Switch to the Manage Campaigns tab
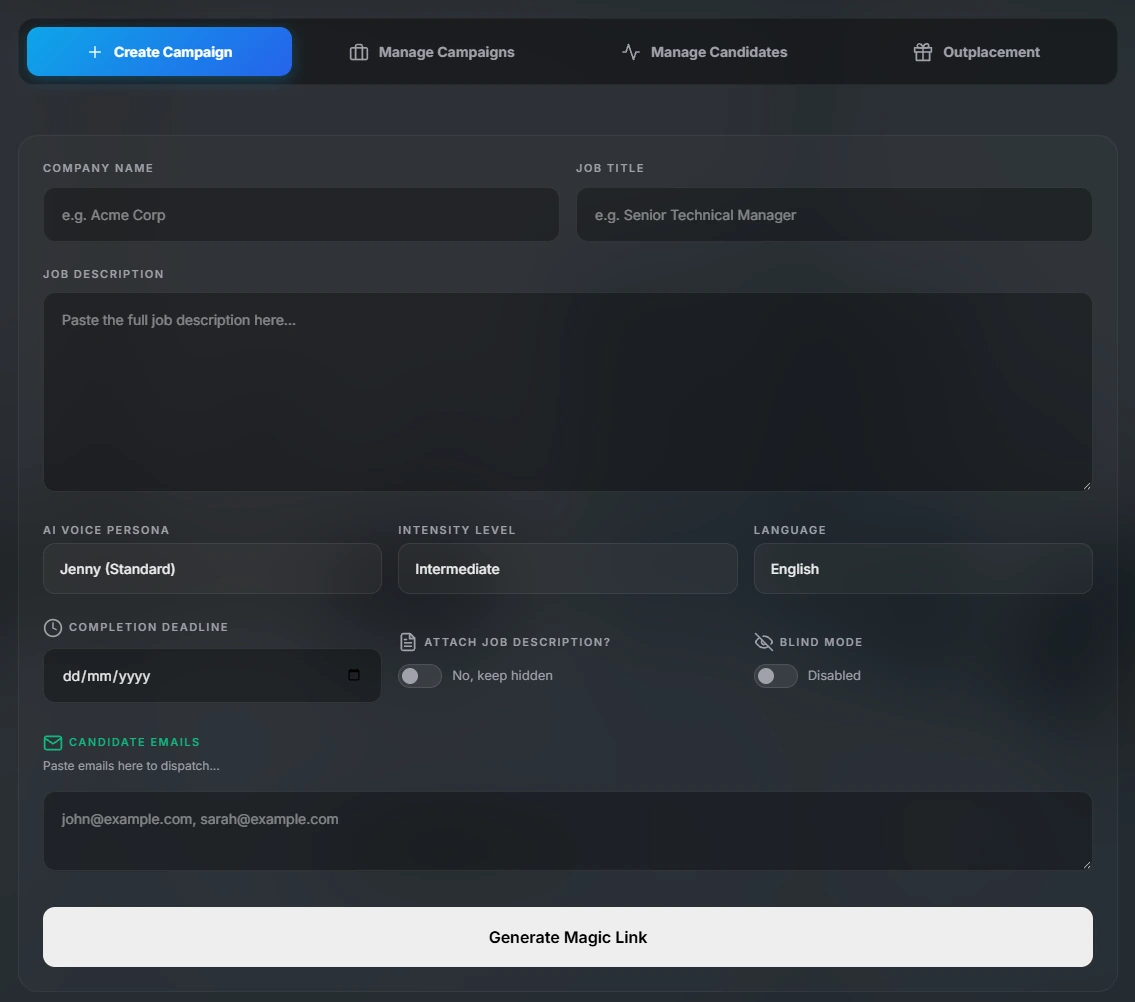Viewport: 1135px width, 1002px height. point(432,51)
